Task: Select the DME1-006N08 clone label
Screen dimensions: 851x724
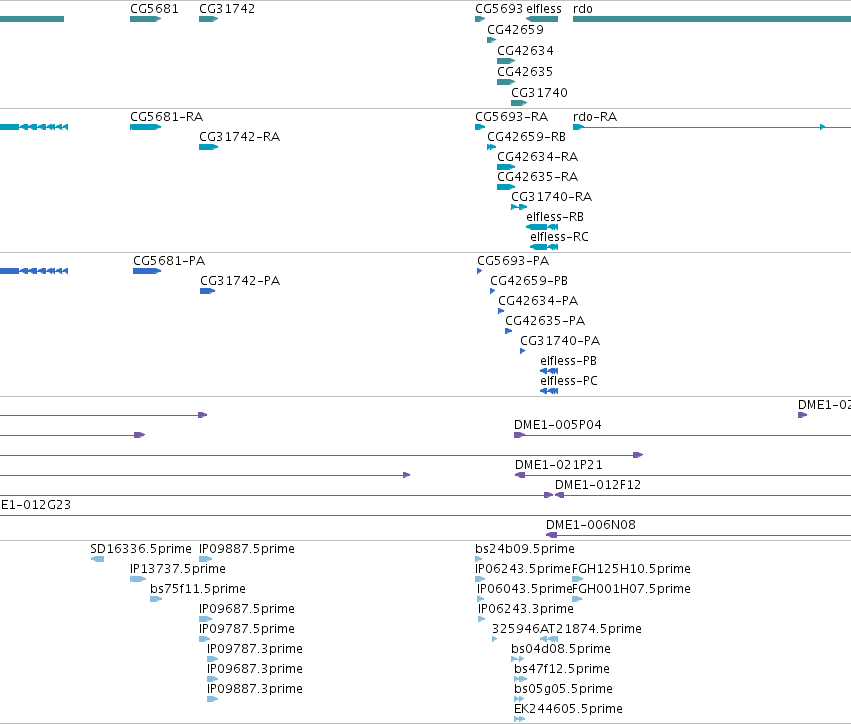Action: tap(590, 525)
